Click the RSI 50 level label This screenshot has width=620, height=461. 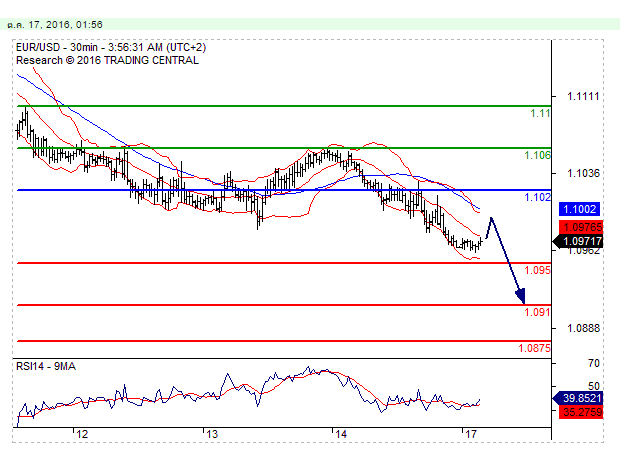pos(594,386)
